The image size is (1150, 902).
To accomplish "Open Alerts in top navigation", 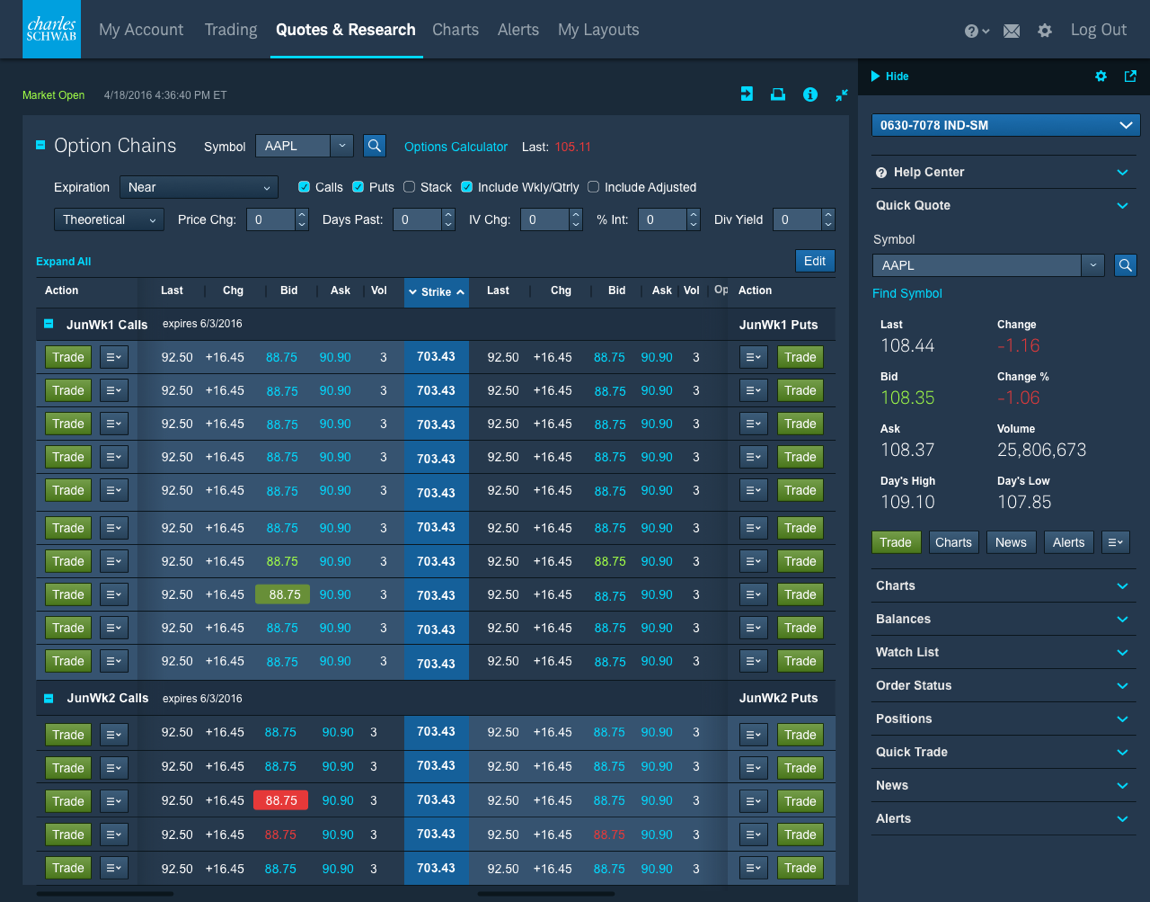I will tap(518, 30).
